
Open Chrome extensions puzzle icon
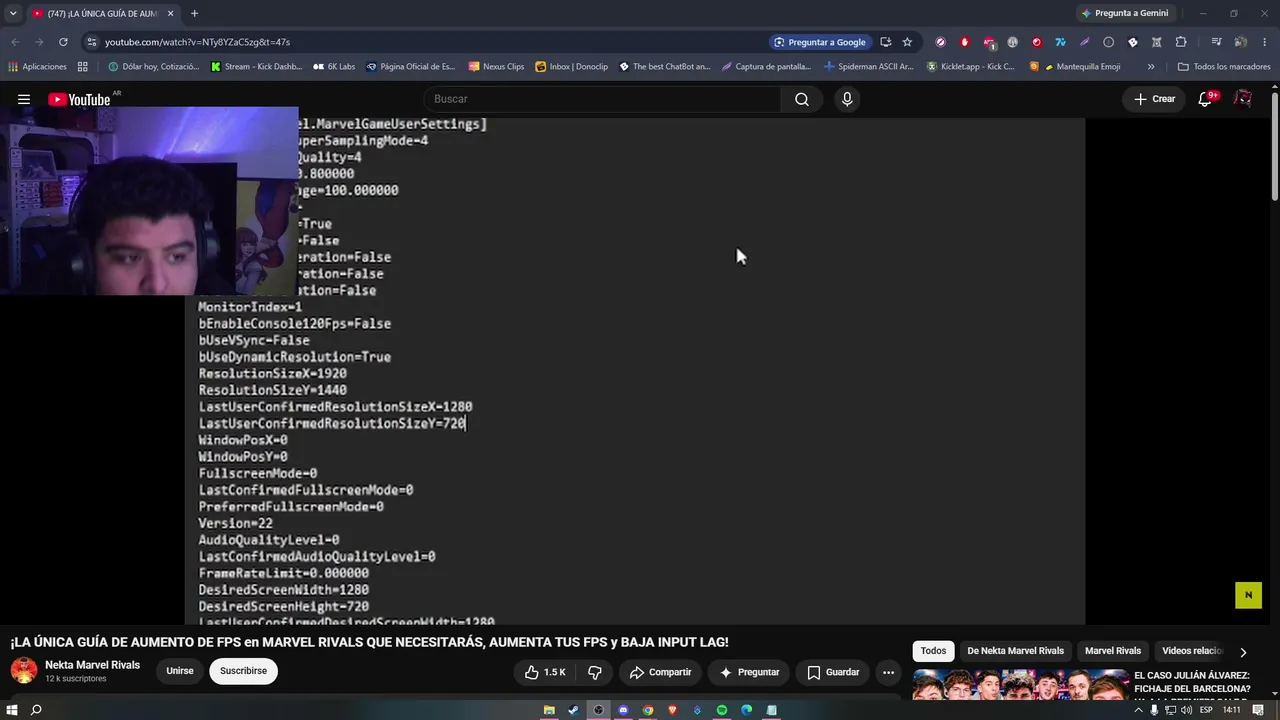[1181, 42]
